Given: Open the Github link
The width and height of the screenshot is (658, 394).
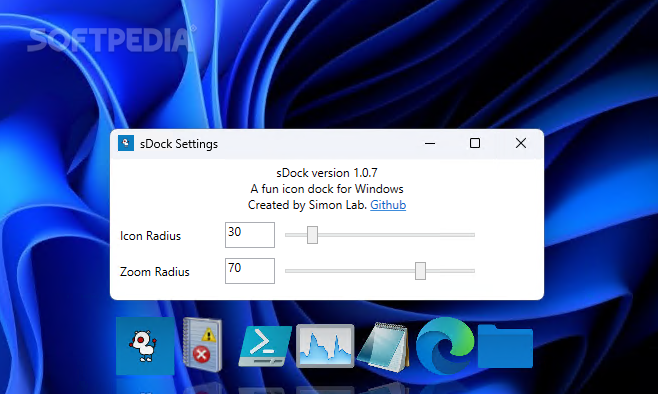Looking at the screenshot, I should point(388,205).
